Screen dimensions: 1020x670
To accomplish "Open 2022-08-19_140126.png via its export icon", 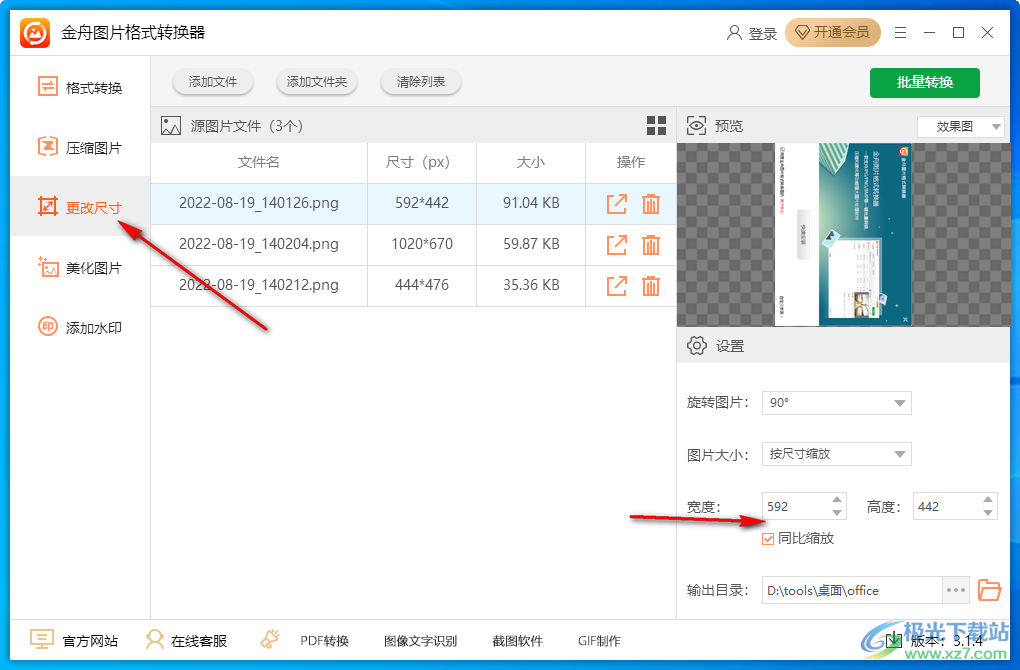I will [x=616, y=203].
